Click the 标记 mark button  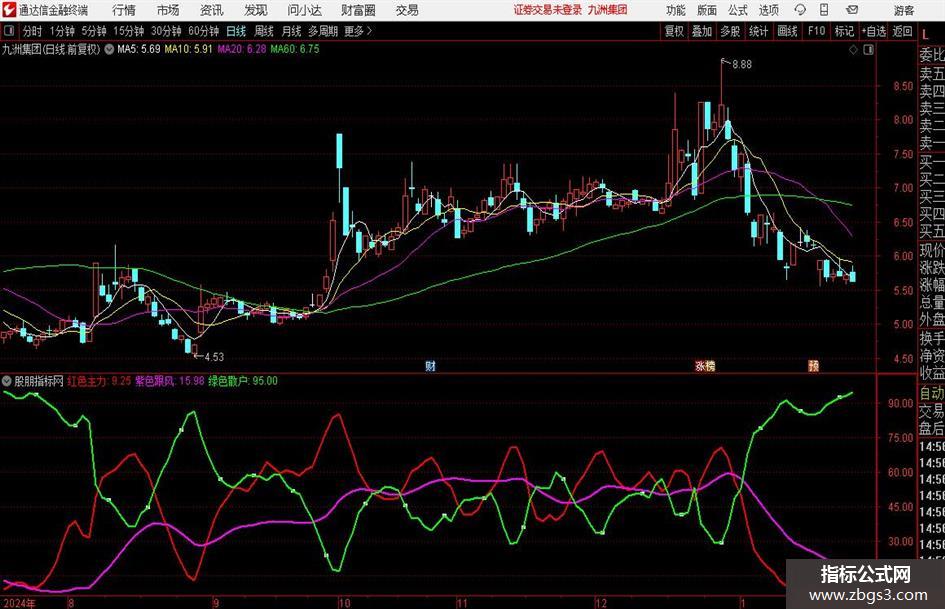[x=844, y=31]
